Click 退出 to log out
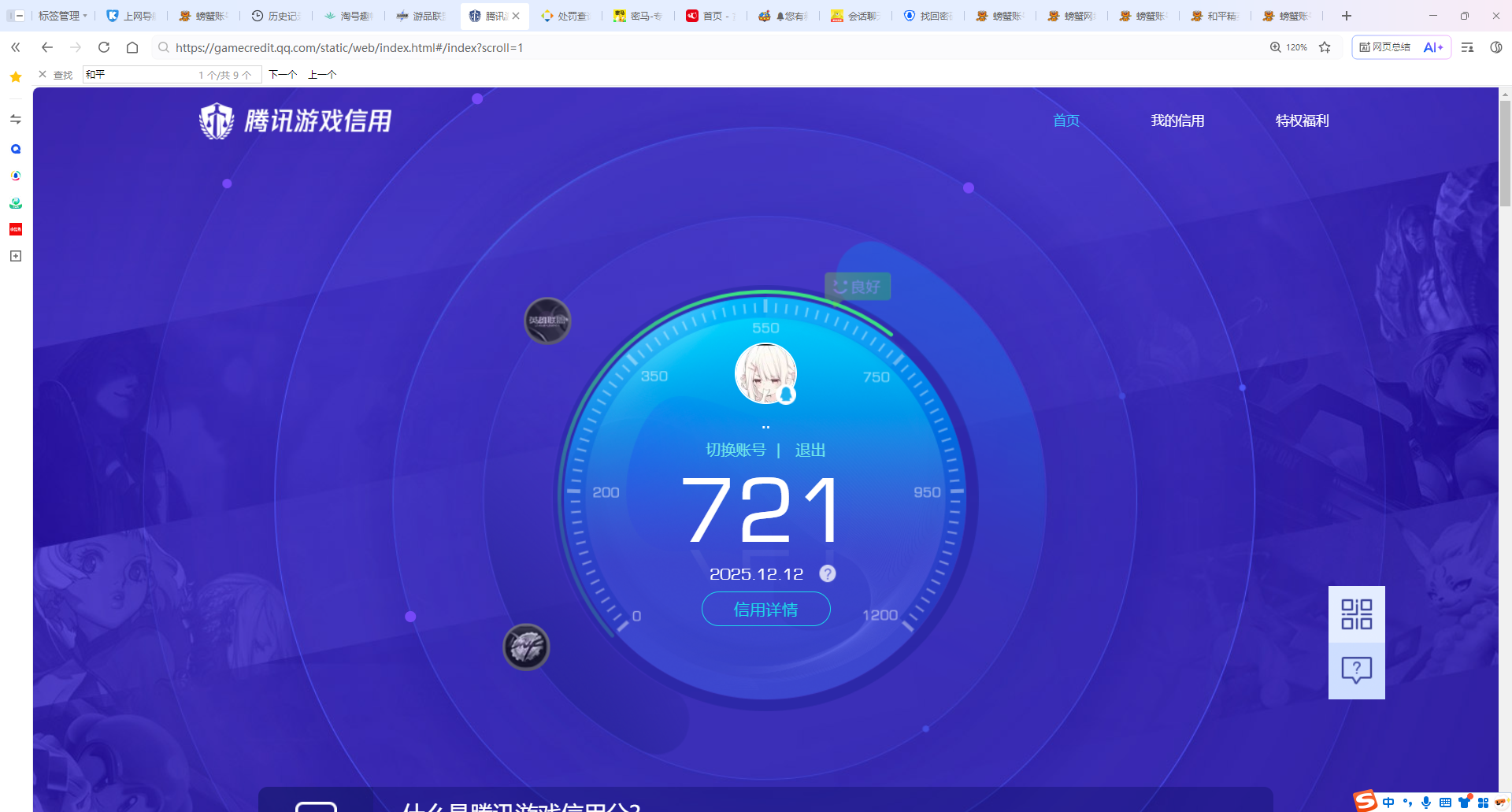This screenshot has height=812, width=1512. coord(810,450)
